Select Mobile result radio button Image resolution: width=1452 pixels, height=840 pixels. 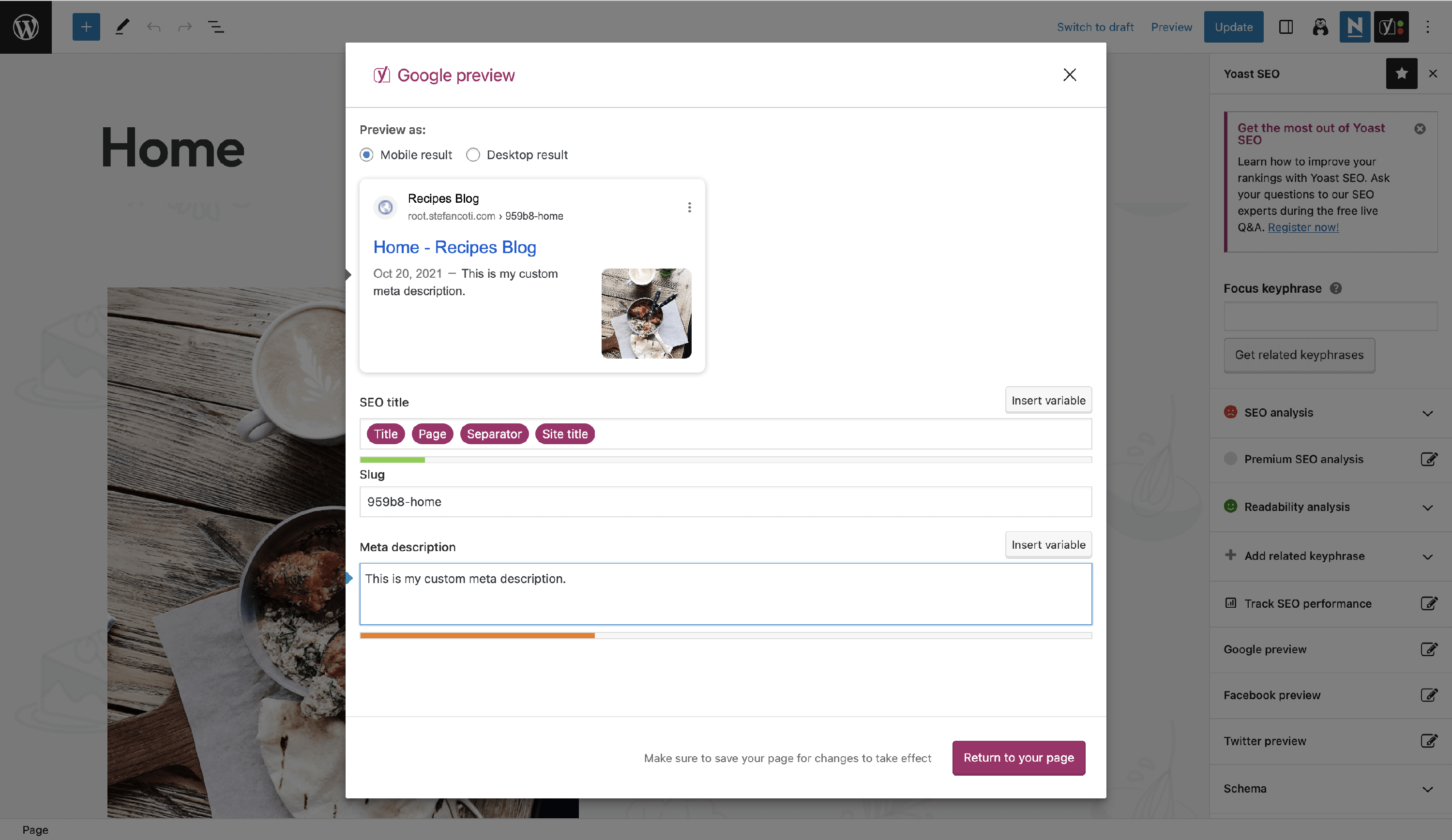tap(366, 155)
